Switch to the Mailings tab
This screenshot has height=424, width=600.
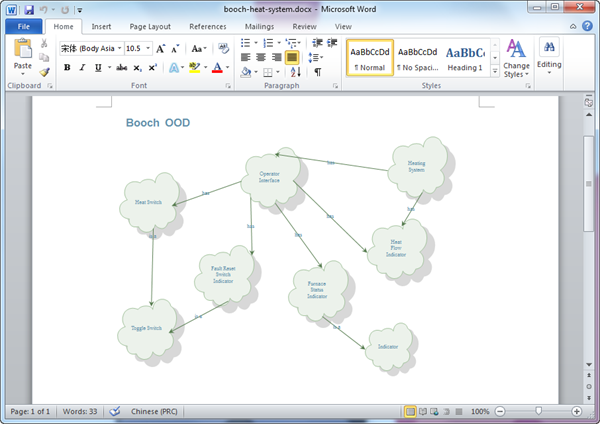click(259, 26)
